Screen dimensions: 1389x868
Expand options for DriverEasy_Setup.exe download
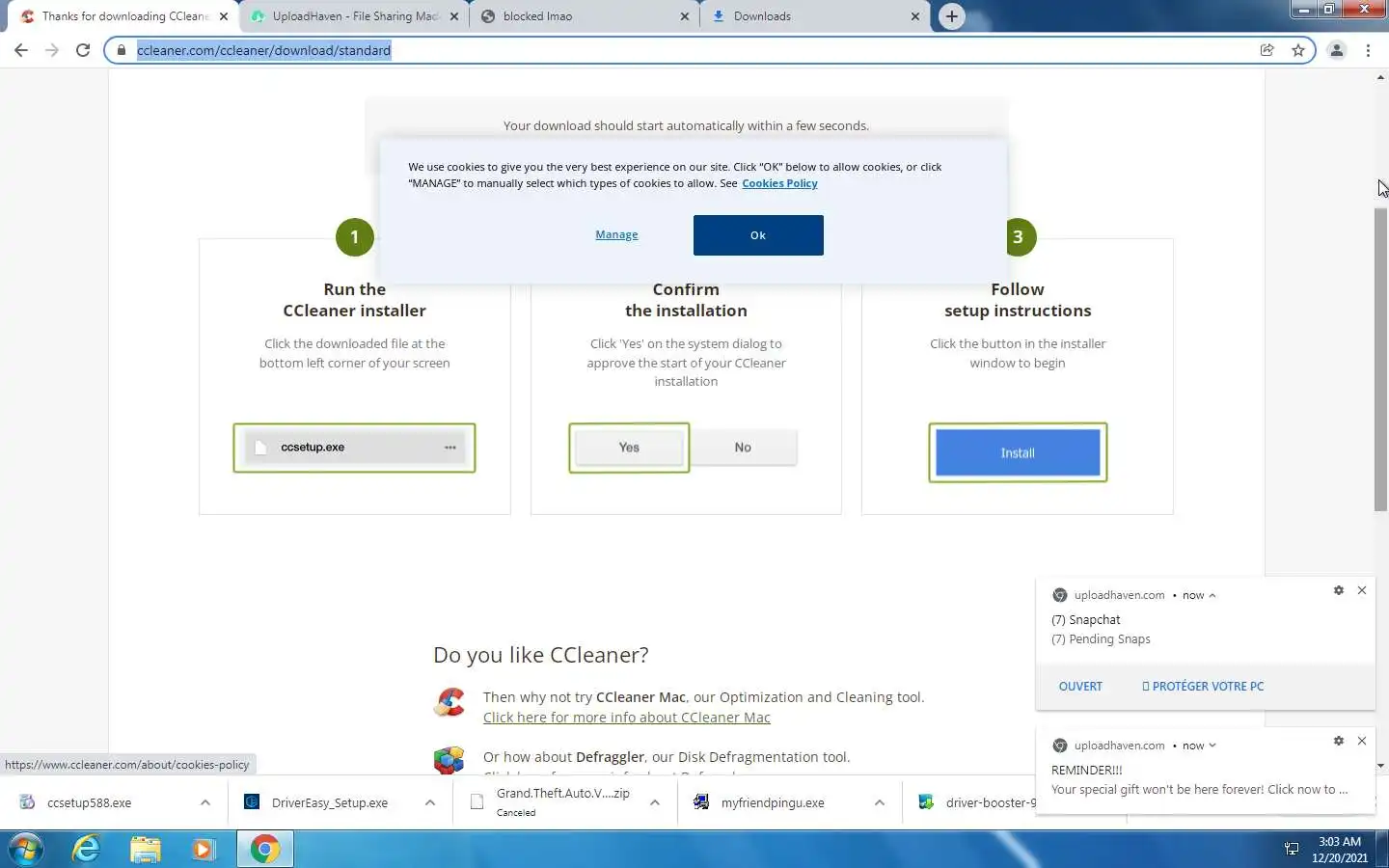pos(430,802)
